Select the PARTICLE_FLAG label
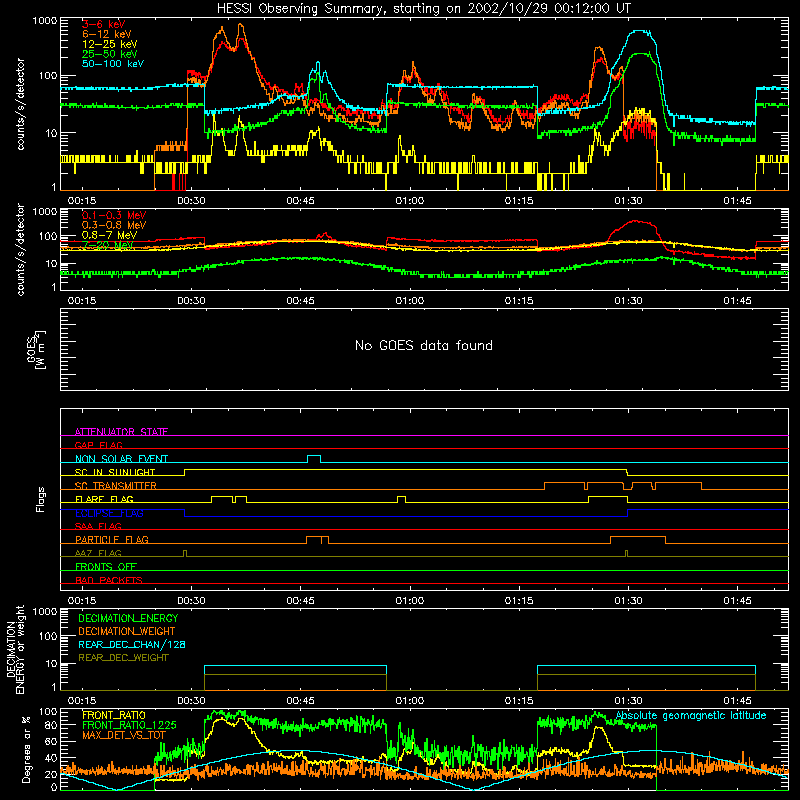Screen dimensions: 800x800 (112, 539)
